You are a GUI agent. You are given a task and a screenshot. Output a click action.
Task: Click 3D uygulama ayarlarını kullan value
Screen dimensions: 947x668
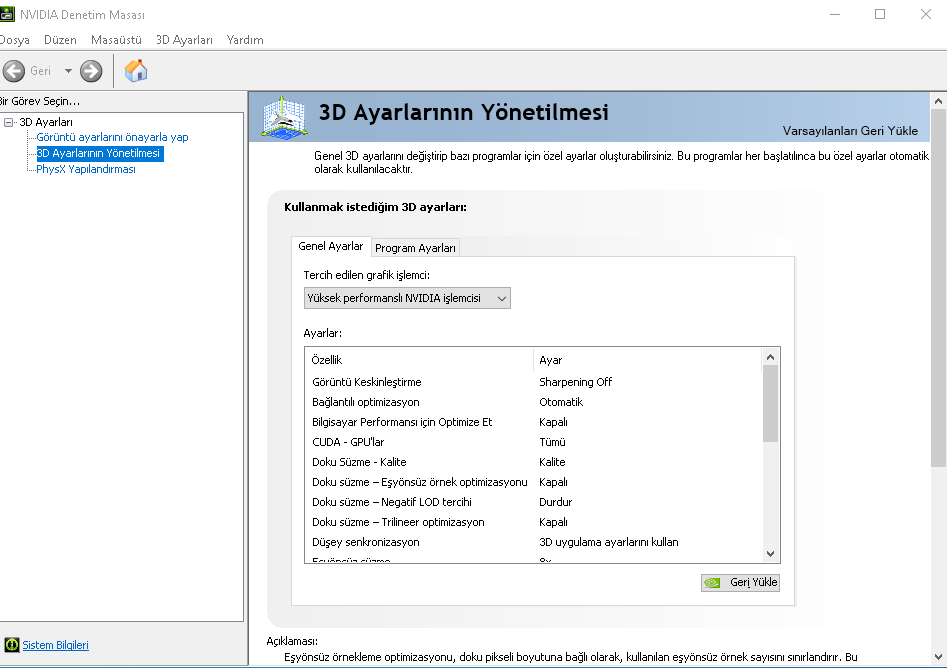[x=609, y=542]
